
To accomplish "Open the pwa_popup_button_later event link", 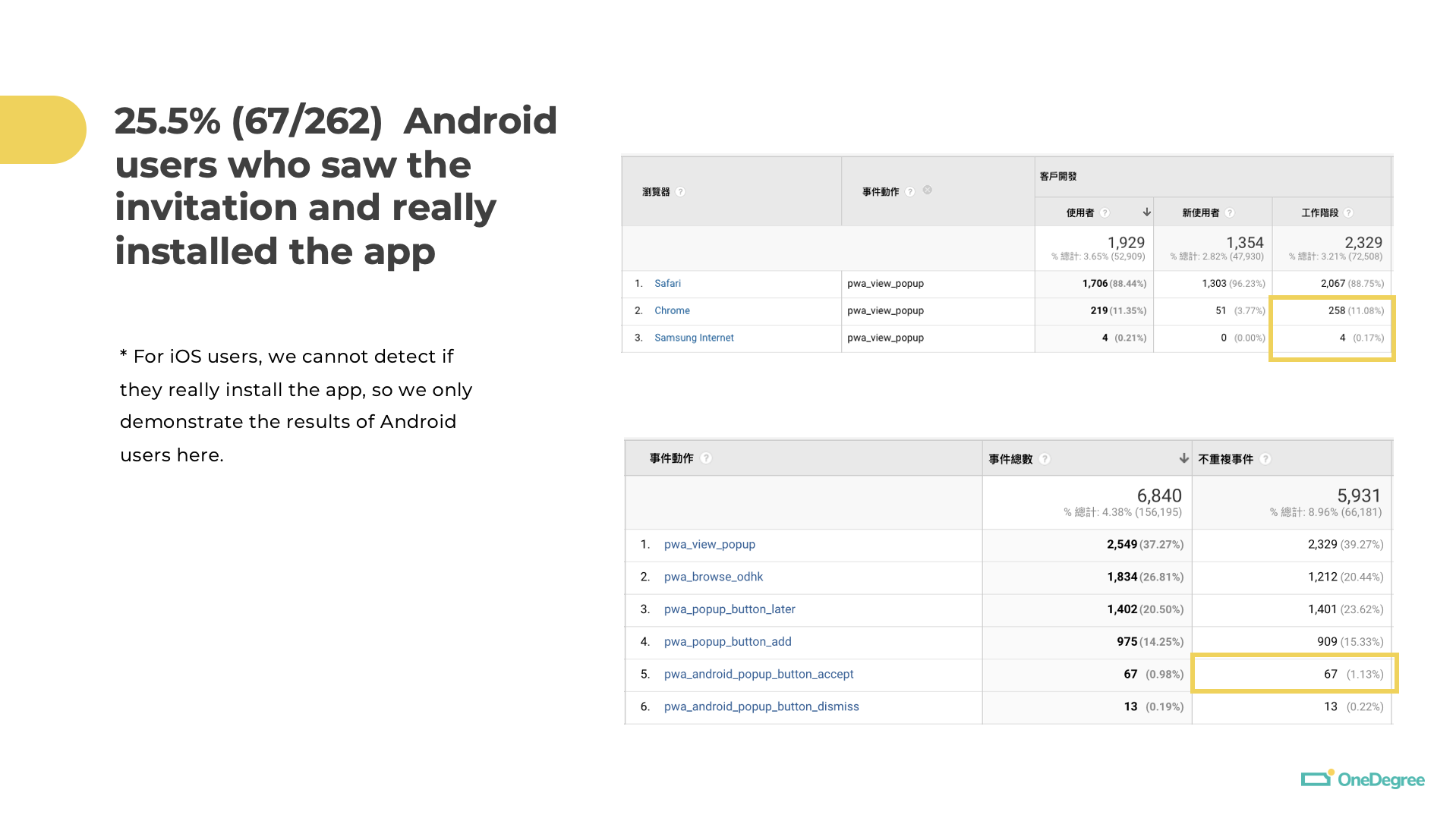I will 730,609.
